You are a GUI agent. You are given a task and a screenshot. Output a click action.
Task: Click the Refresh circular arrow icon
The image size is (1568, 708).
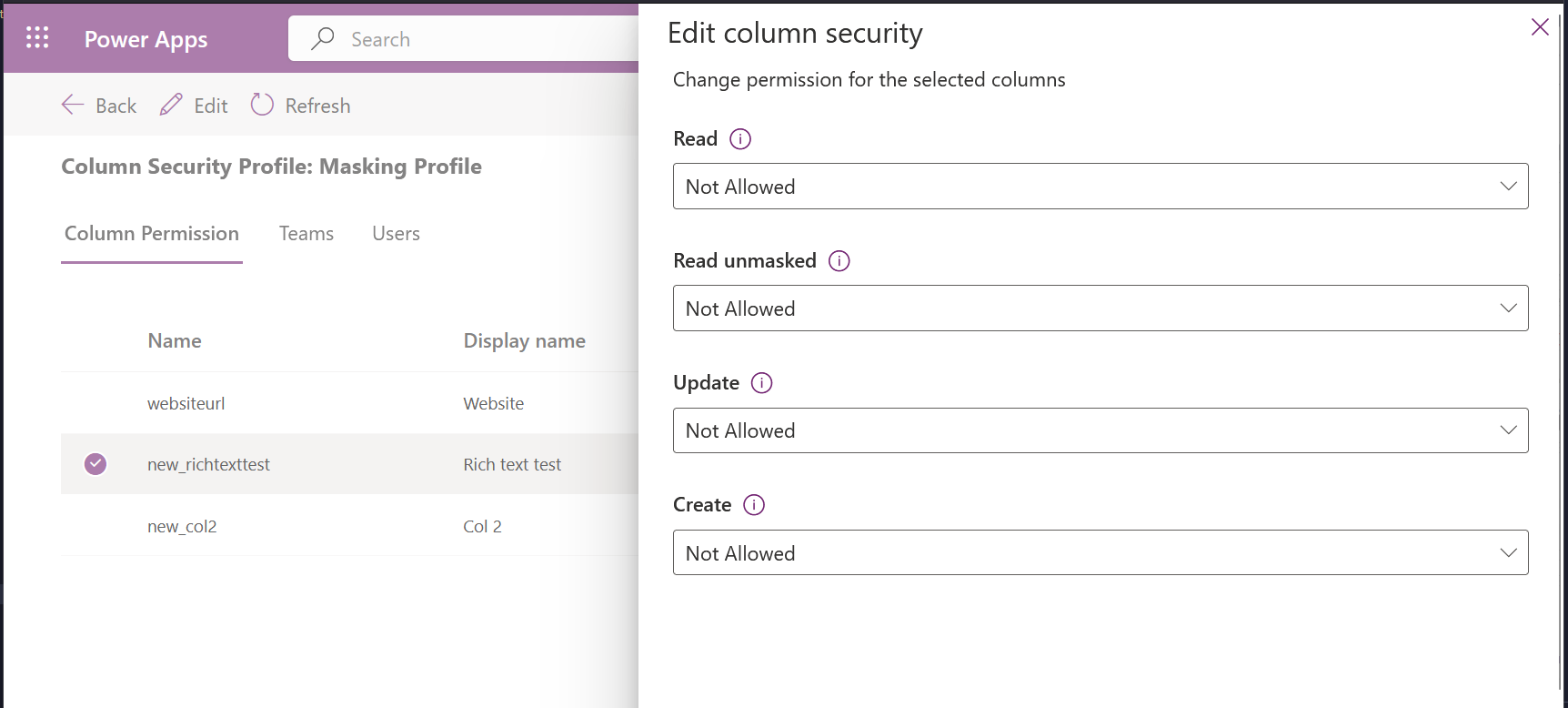pos(262,105)
